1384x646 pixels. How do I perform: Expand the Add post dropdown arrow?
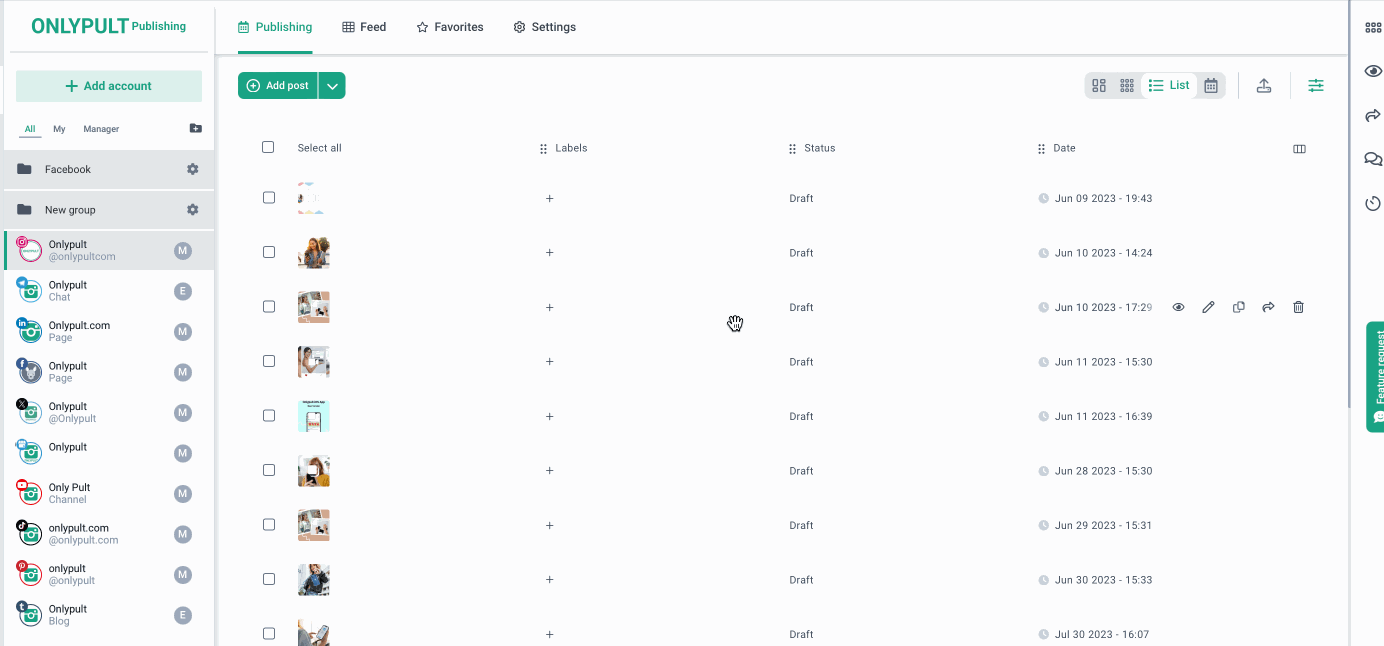[x=333, y=86]
